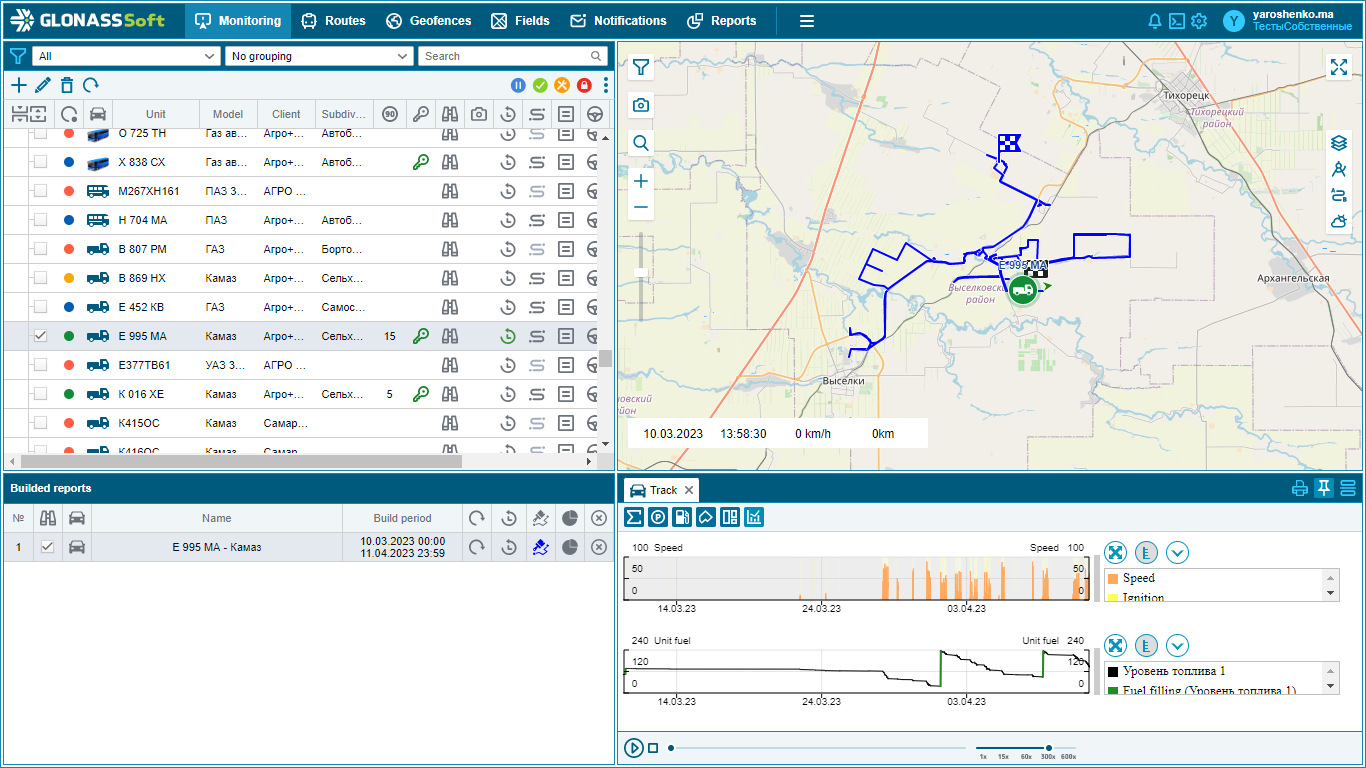Viewport: 1366px width, 768px height.
Task: Click the trash delete unit icon
Action: (66, 86)
